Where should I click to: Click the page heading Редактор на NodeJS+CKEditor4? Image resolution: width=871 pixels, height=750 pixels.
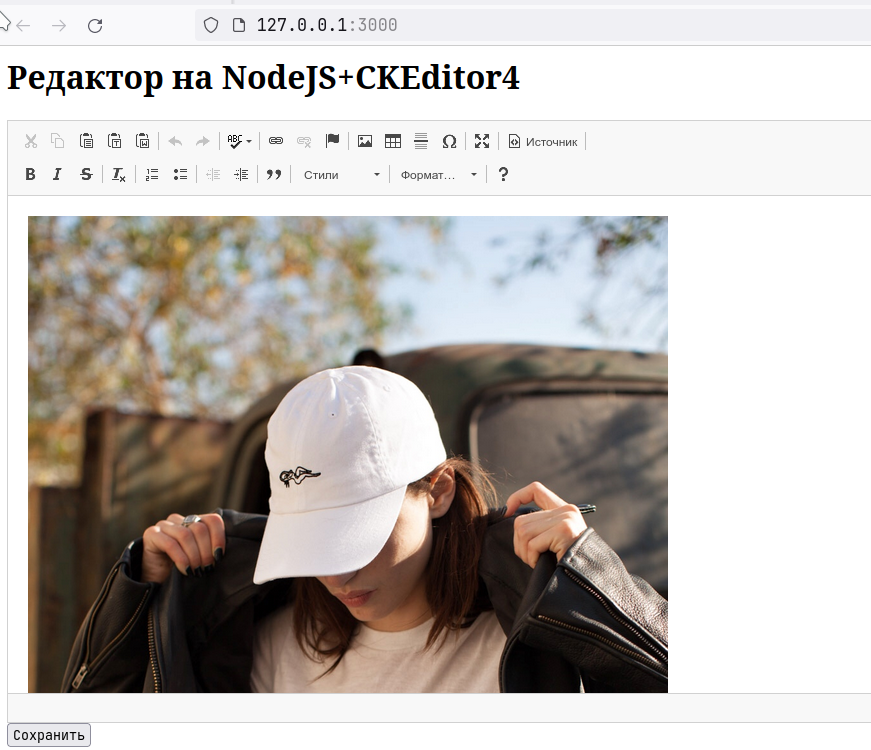point(263,77)
